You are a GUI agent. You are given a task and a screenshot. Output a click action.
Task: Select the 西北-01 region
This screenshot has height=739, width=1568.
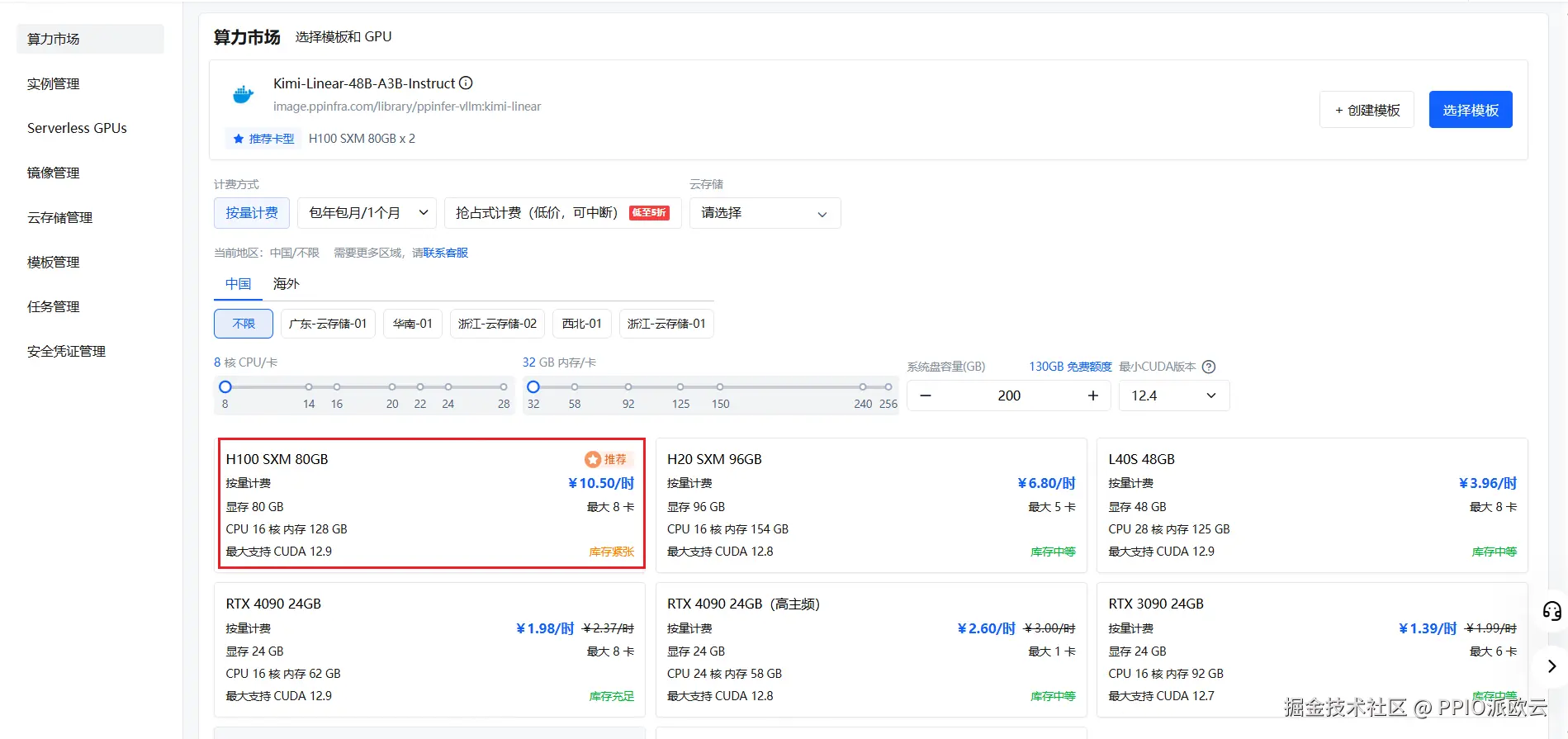click(582, 324)
